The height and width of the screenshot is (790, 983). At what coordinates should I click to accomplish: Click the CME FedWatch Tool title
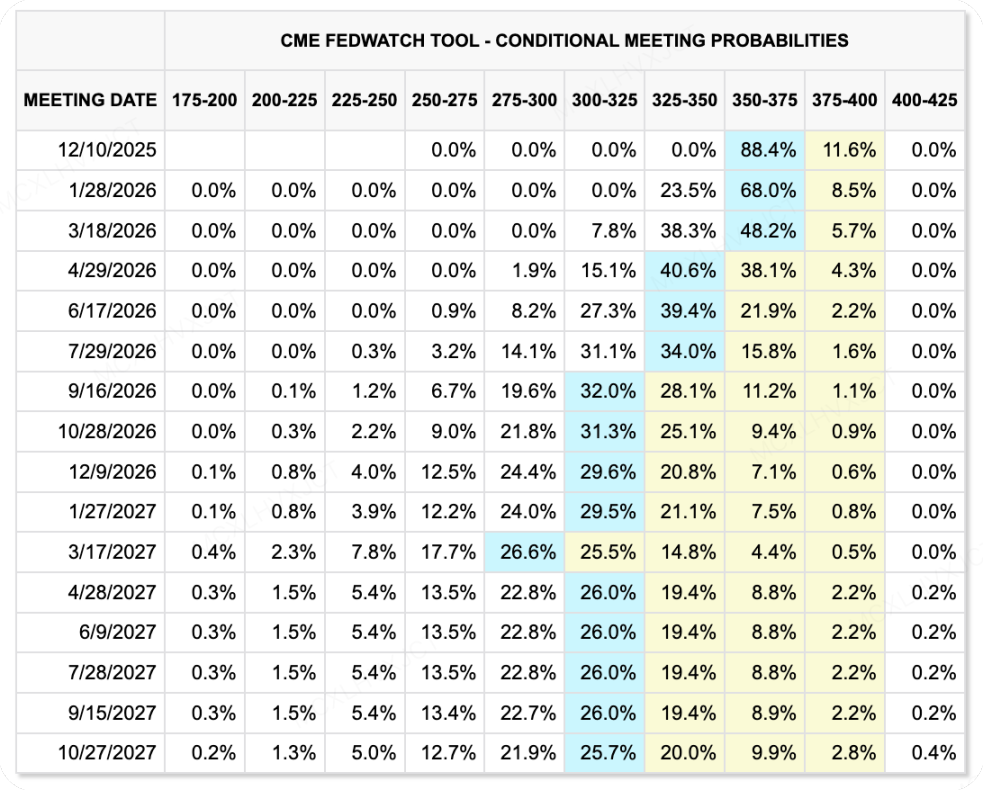point(564,41)
